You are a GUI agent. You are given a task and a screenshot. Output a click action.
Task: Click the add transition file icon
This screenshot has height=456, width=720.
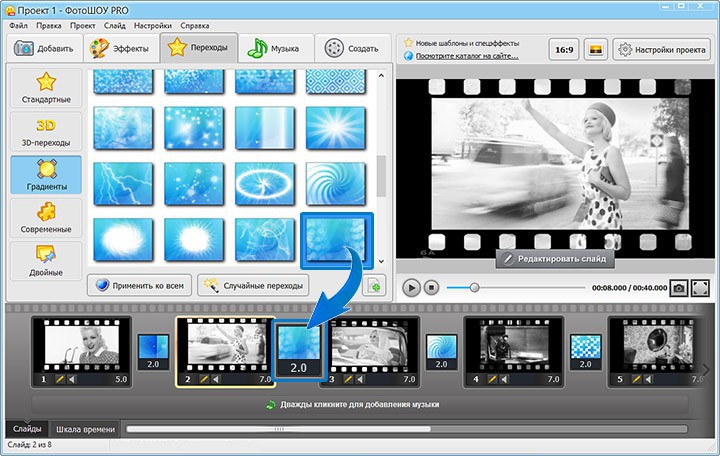click(x=374, y=286)
